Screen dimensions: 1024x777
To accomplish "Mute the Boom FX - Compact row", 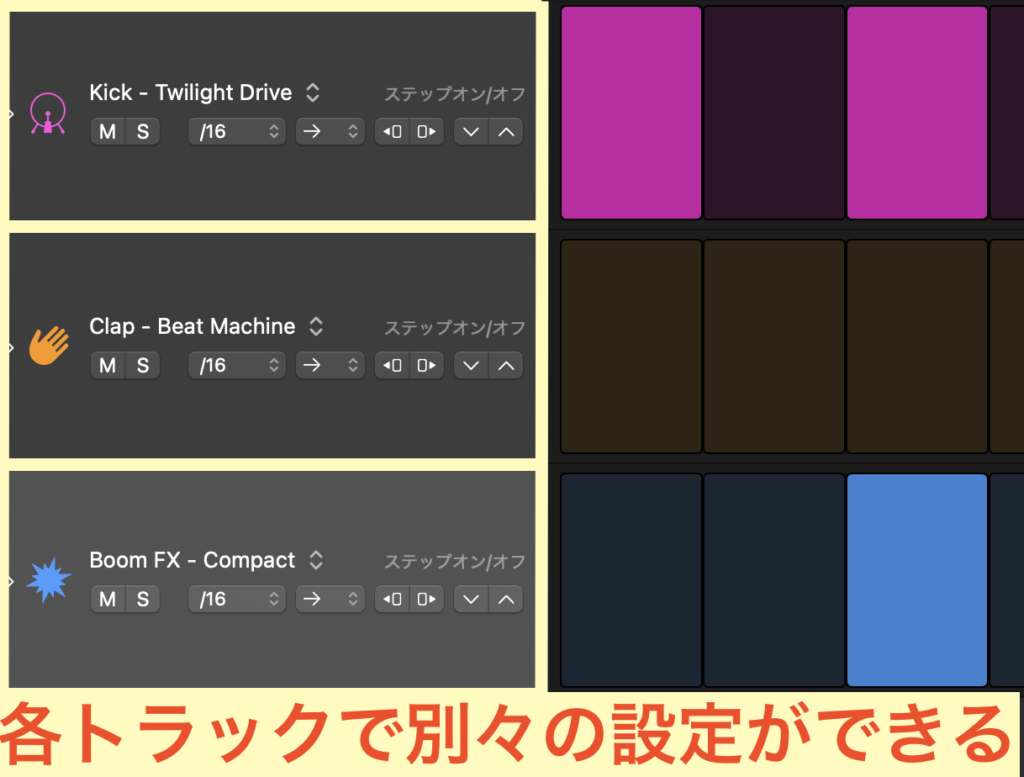I will (x=108, y=599).
